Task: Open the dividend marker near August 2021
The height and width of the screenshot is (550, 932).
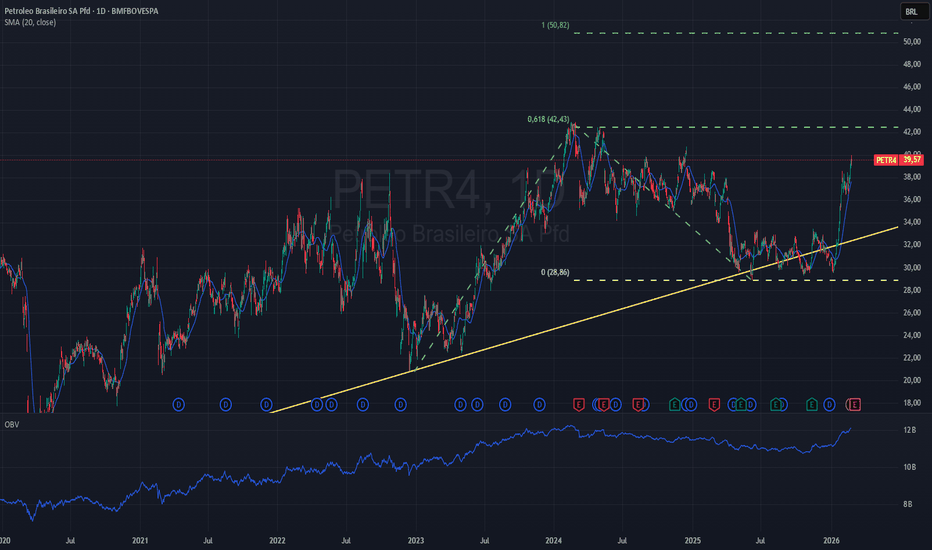Action: pos(225,405)
